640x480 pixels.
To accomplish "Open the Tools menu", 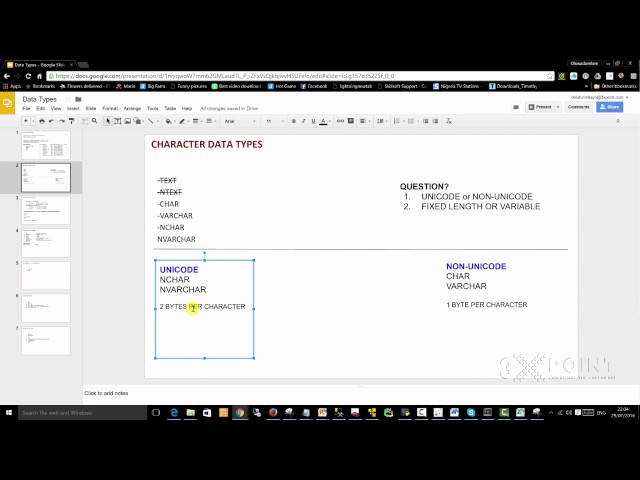I will [153, 109].
